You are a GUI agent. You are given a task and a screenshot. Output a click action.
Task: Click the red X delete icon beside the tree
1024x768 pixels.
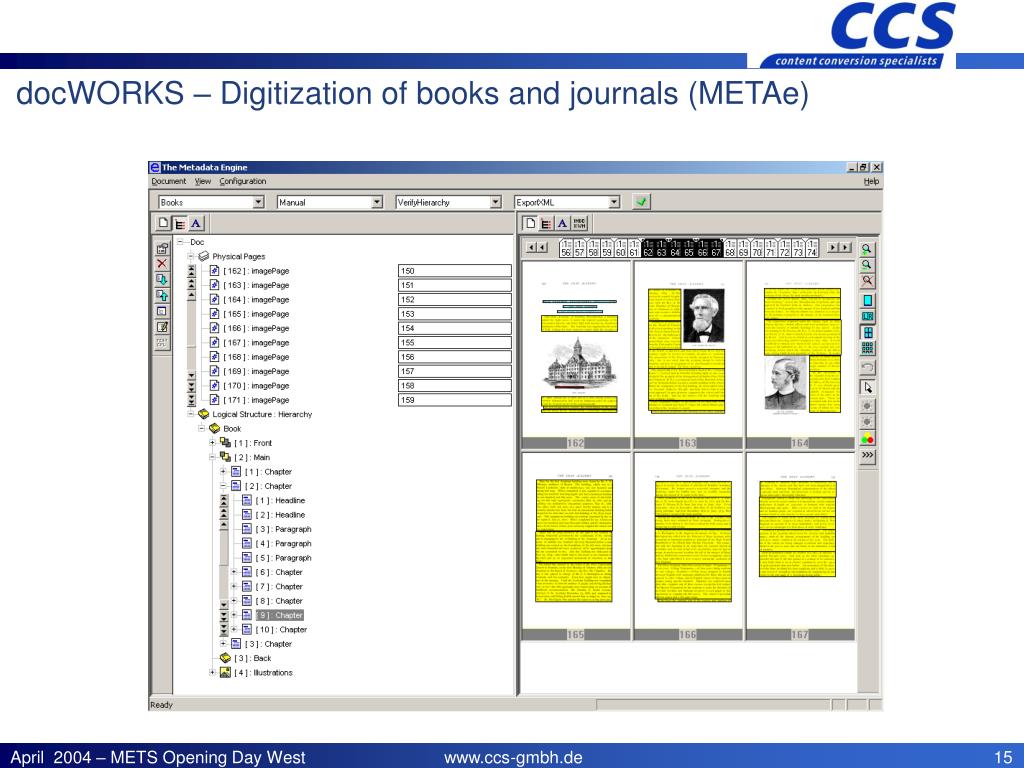click(x=162, y=264)
